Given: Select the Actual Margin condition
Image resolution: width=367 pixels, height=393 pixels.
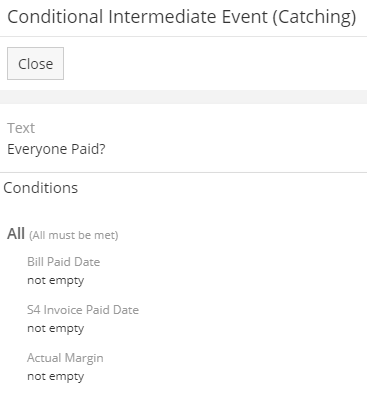Looking at the screenshot, I should [x=65, y=358].
